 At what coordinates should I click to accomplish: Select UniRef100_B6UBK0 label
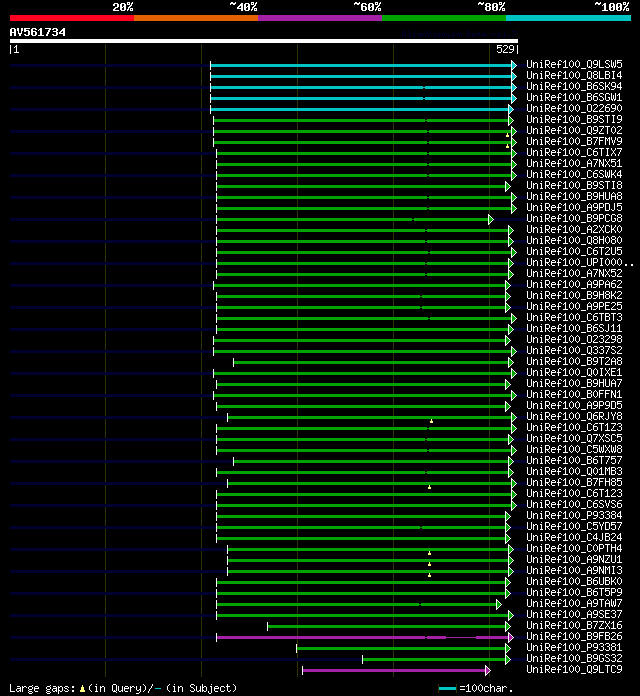click(574, 581)
